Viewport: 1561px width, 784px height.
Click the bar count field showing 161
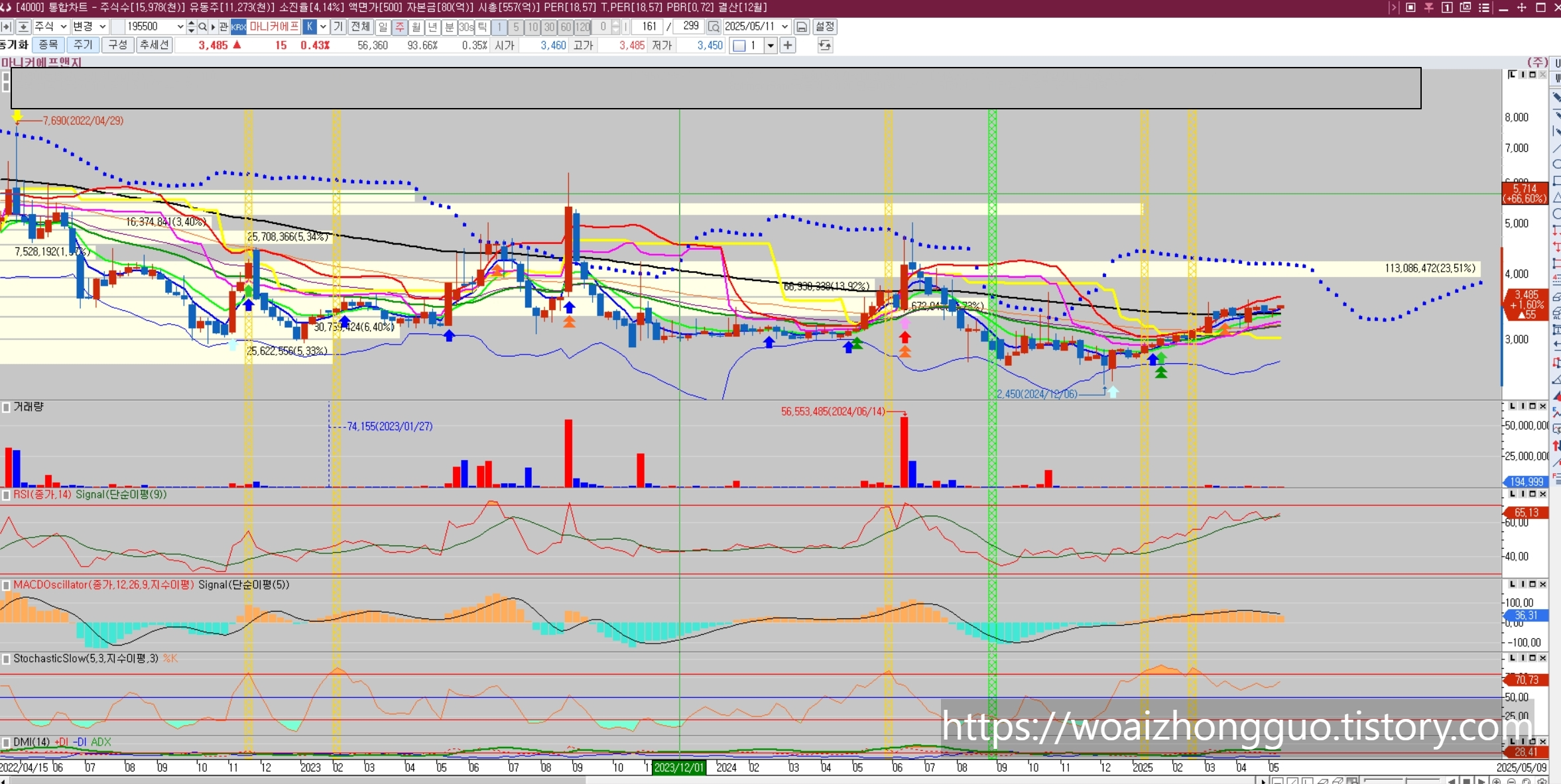(x=648, y=27)
